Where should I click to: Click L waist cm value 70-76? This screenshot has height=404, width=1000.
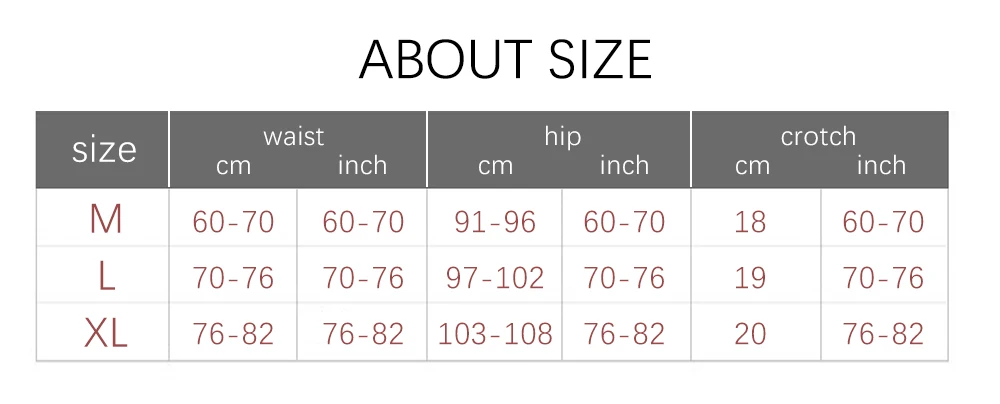tap(233, 278)
